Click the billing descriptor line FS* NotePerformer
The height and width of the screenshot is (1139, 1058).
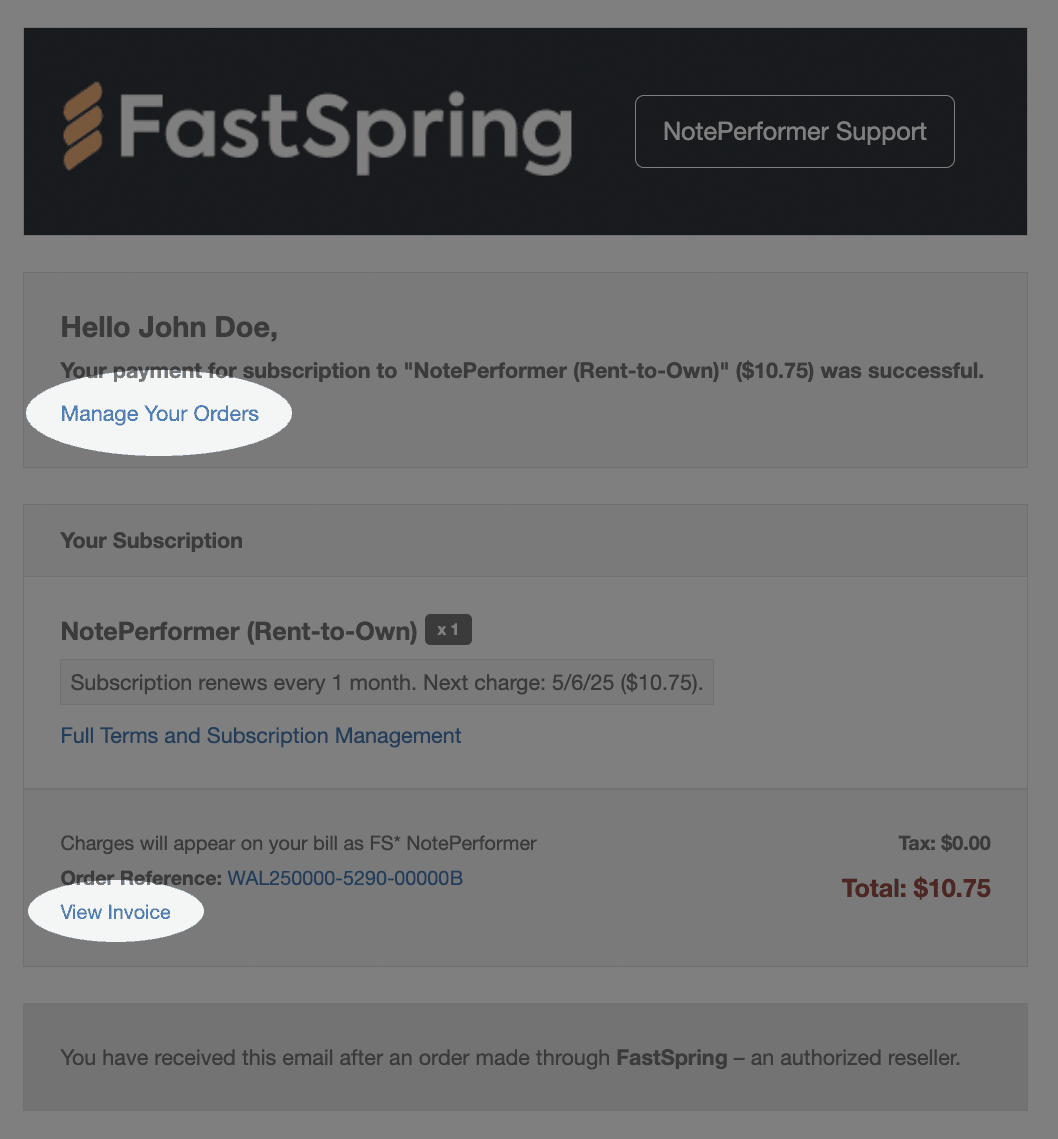pyautogui.click(x=298, y=843)
